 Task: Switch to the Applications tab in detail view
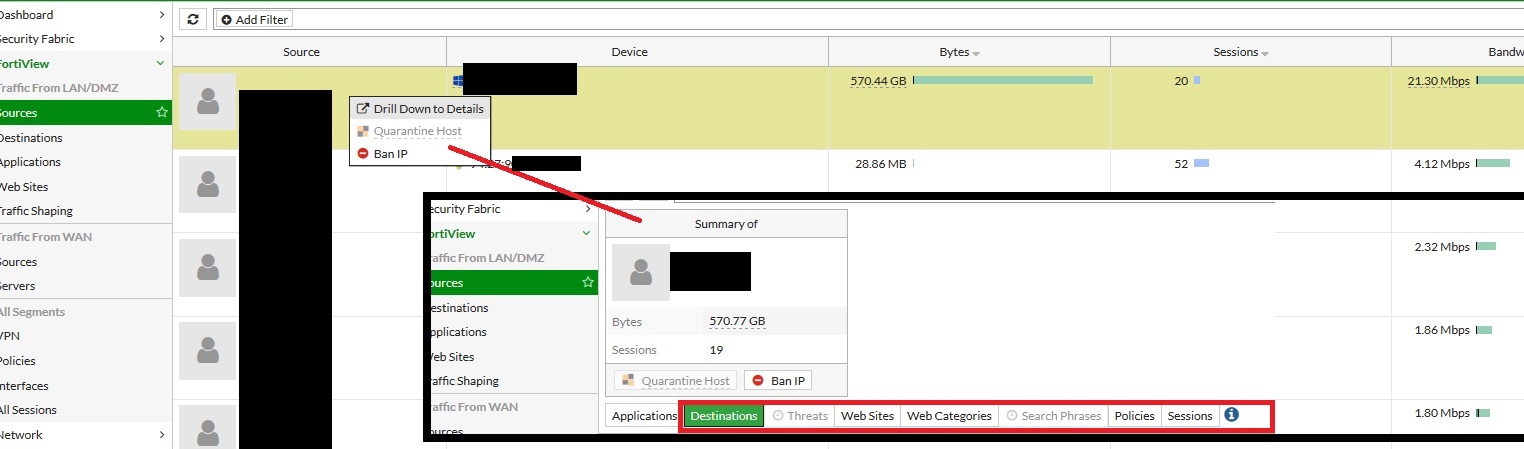[x=644, y=416]
